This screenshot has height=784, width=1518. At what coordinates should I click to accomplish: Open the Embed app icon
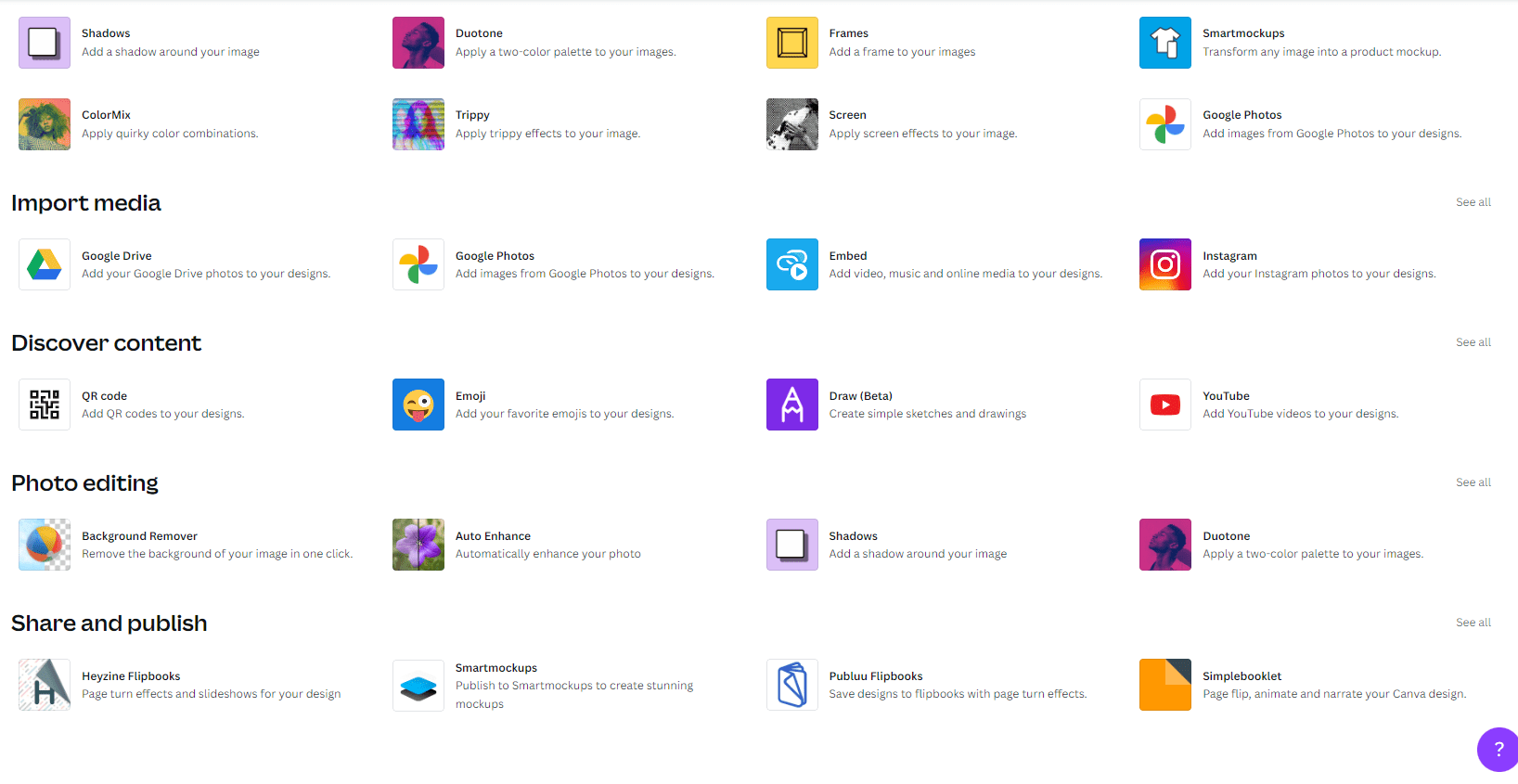click(x=791, y=264)
